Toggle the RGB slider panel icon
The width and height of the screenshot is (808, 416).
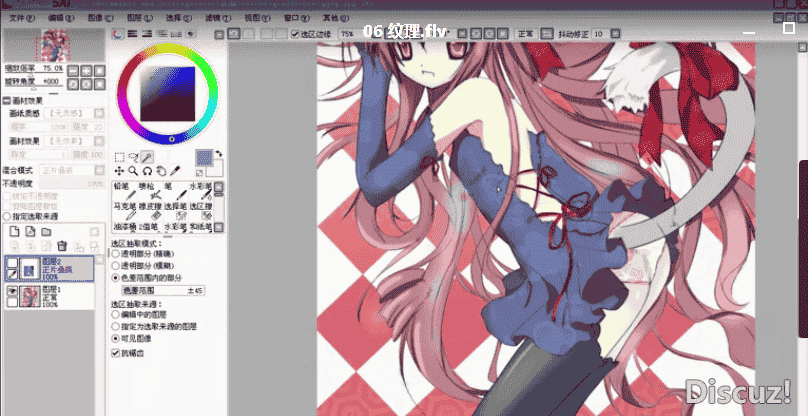tap(132, 34)
